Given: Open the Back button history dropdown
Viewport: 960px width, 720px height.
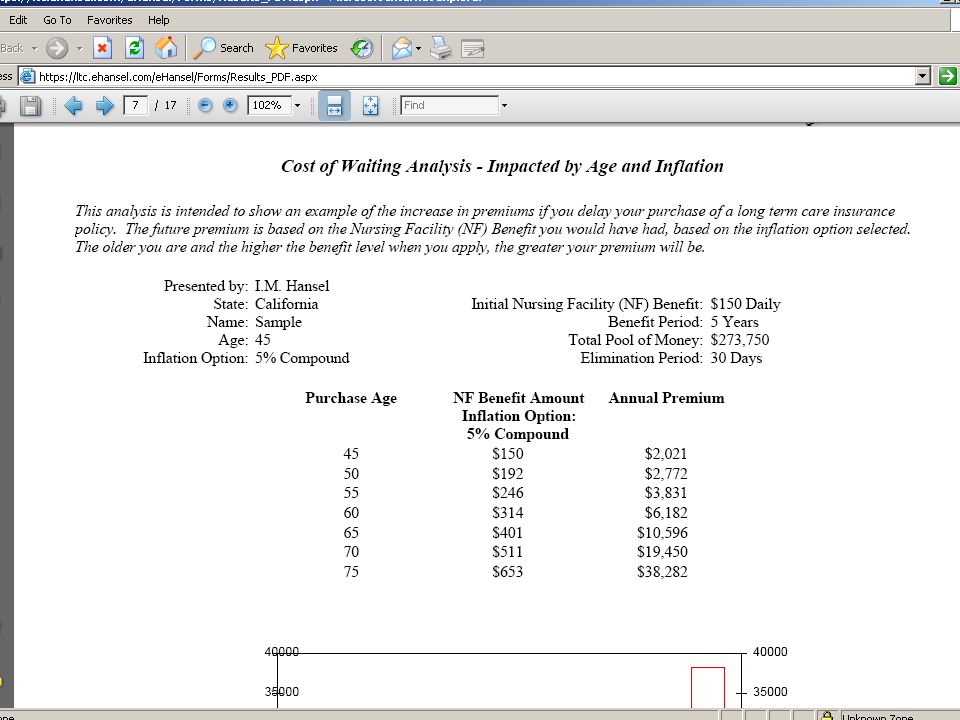Looking at the screenshot, I should tap(34, 48).
